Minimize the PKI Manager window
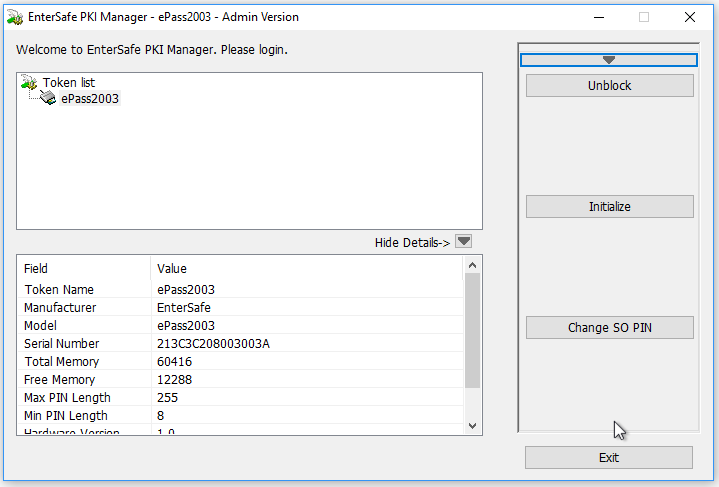 [598, 17]
